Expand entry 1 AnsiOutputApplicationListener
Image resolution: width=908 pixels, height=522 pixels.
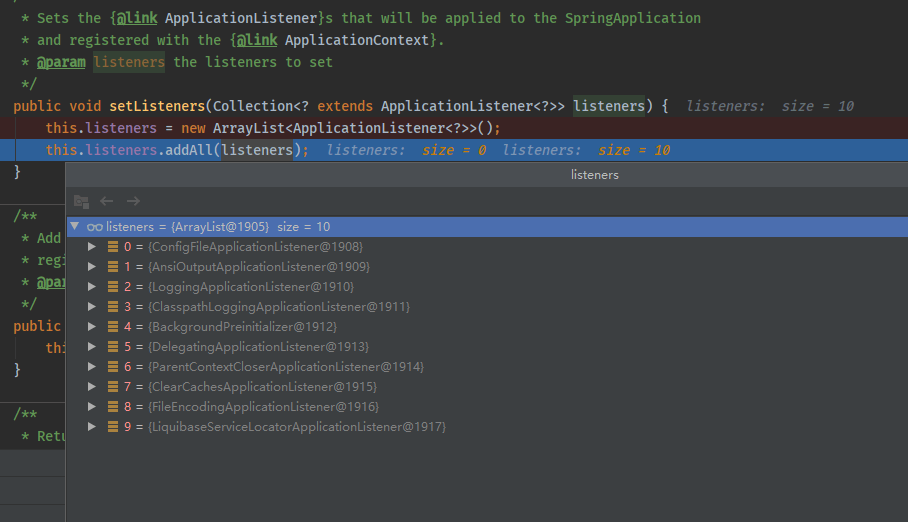coord(92,266)
